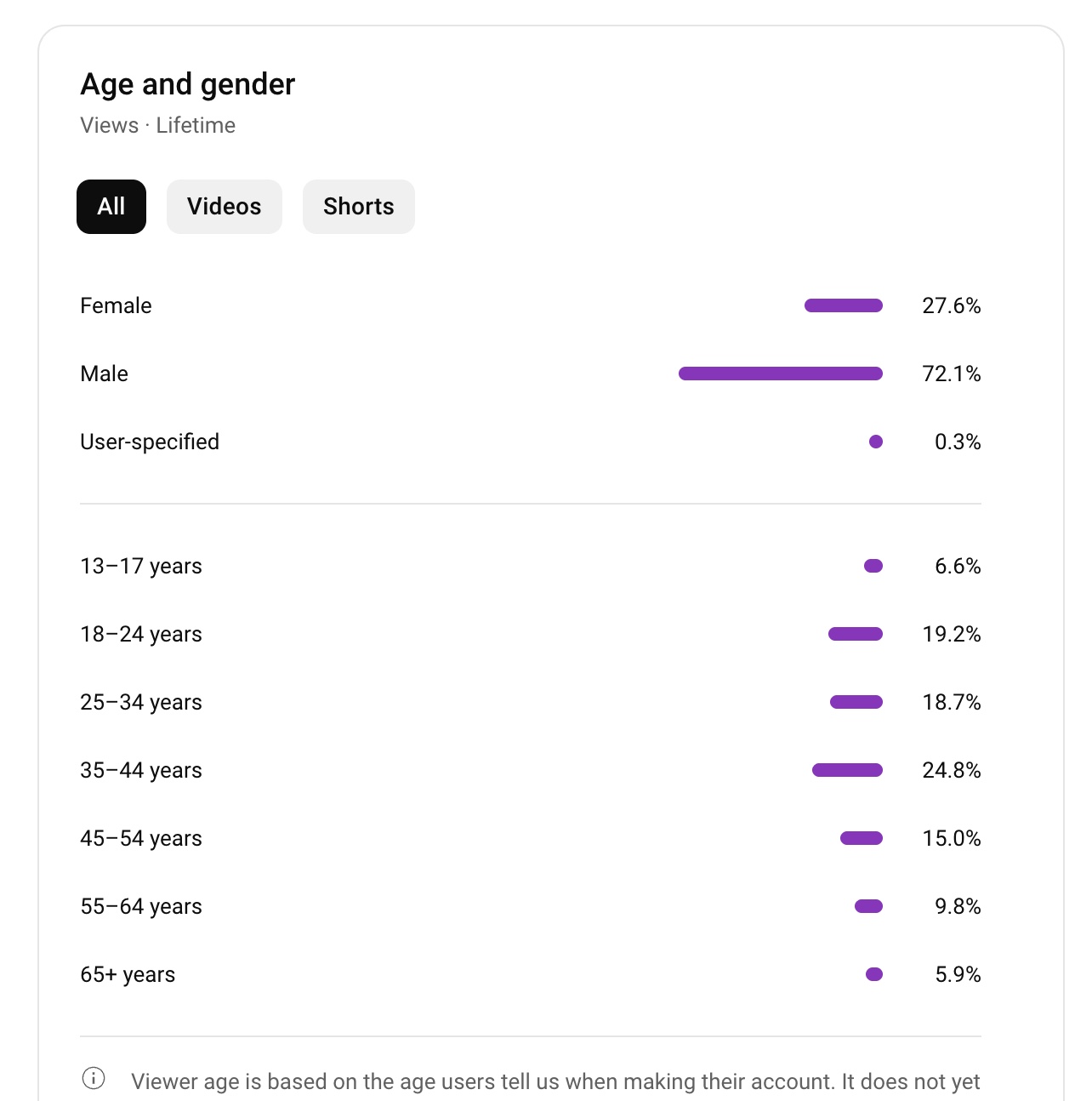Click the 55–64 years bar
Image resolution: width=1092 pixels, height=1101 pixels.
[x=869, y=906]
